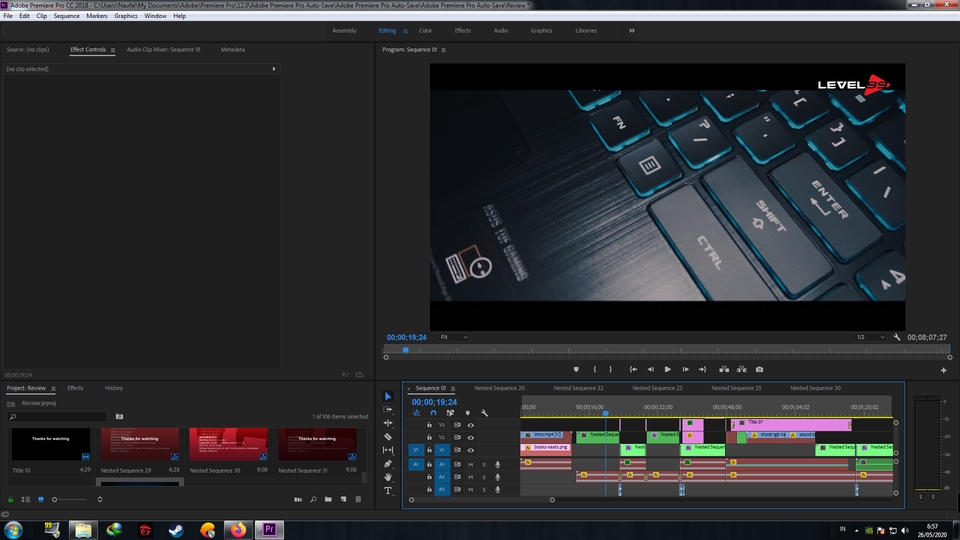Add marker in timeline panel
960x540 pixels.
468,413
